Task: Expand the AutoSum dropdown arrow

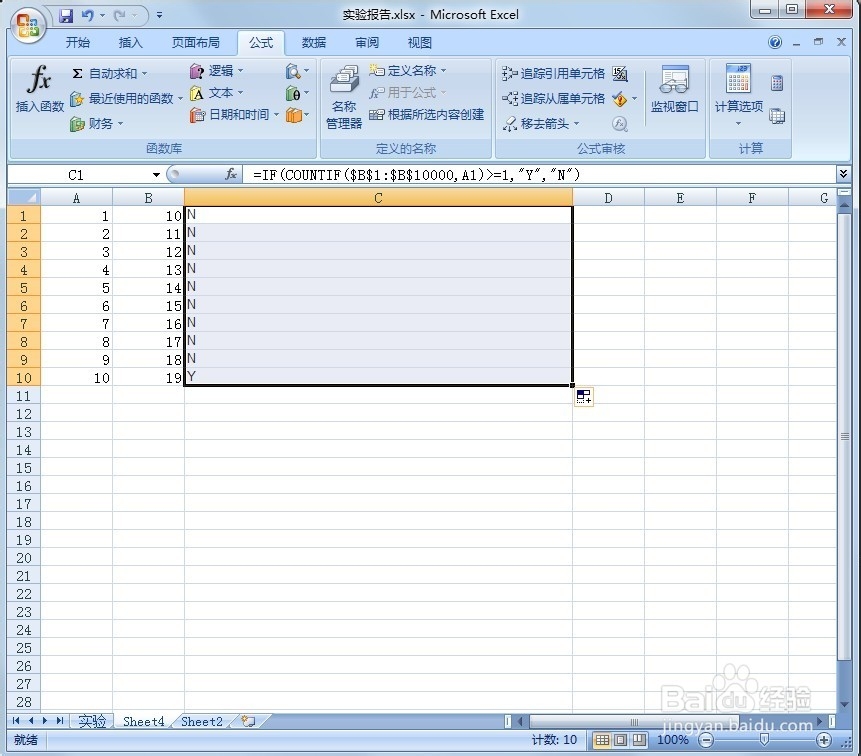Action: (x=144, y=74)
